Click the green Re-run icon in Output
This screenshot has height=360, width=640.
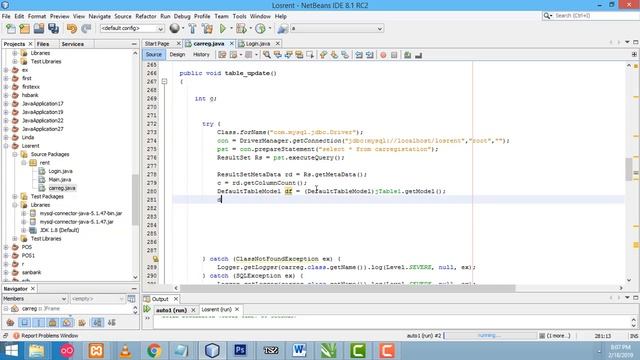[x=147, y=309]
